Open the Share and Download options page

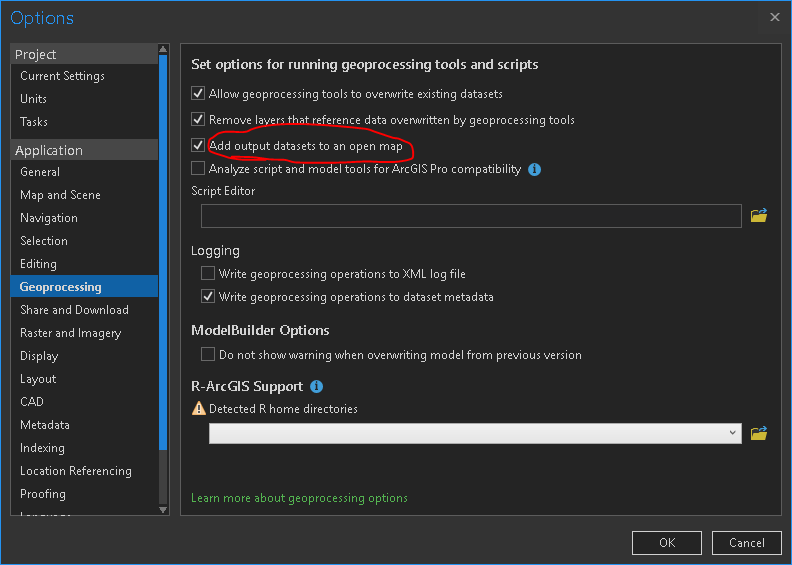click(74, 310)
